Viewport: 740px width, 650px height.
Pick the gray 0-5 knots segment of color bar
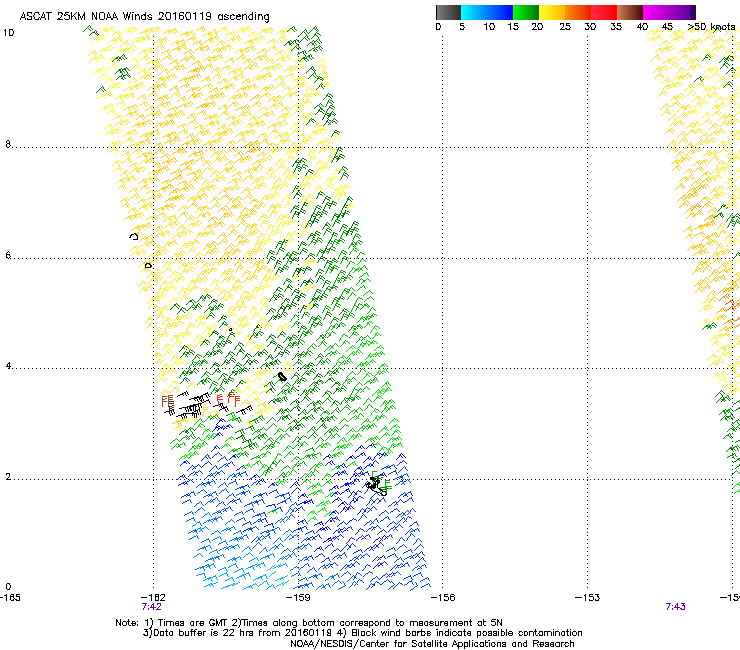click(x=449, y=12)
